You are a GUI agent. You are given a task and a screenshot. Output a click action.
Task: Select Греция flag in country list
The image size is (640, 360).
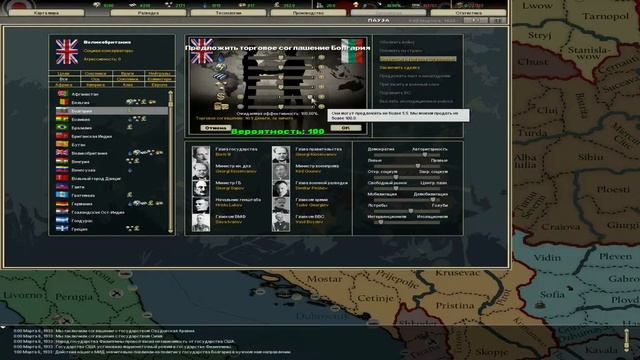click(x=62, y=229)
